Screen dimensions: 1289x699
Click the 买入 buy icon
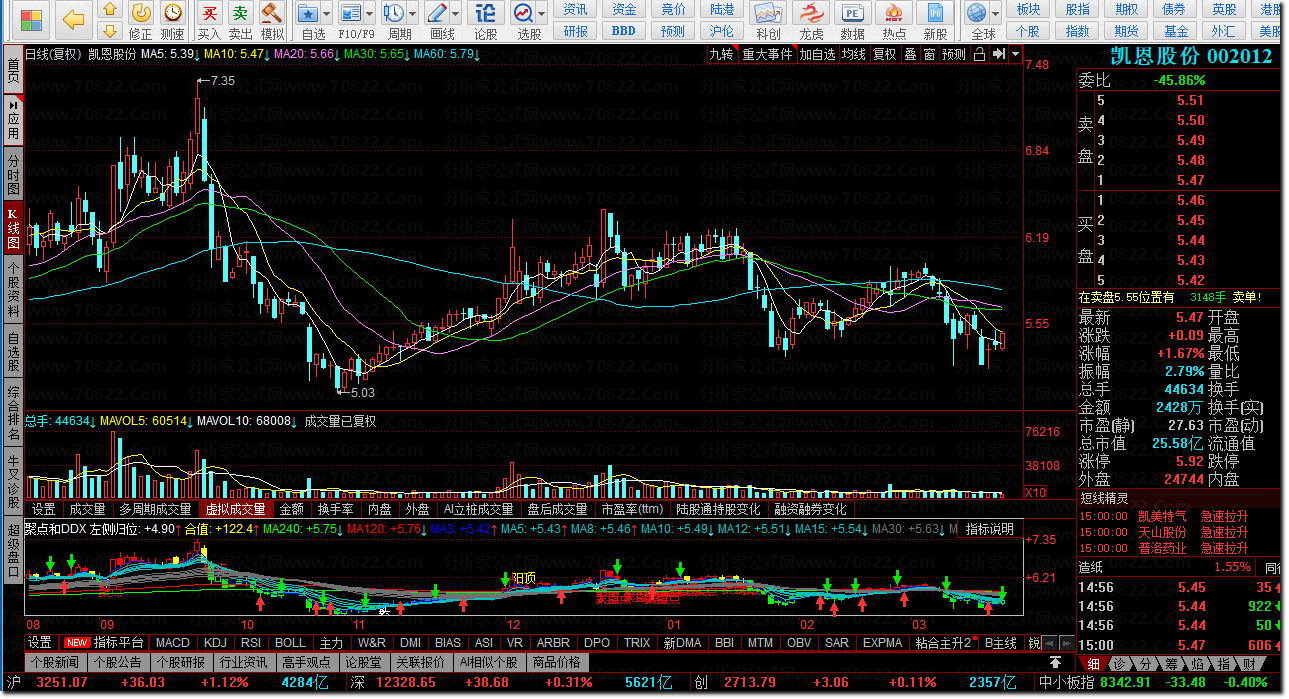point(209,13)
